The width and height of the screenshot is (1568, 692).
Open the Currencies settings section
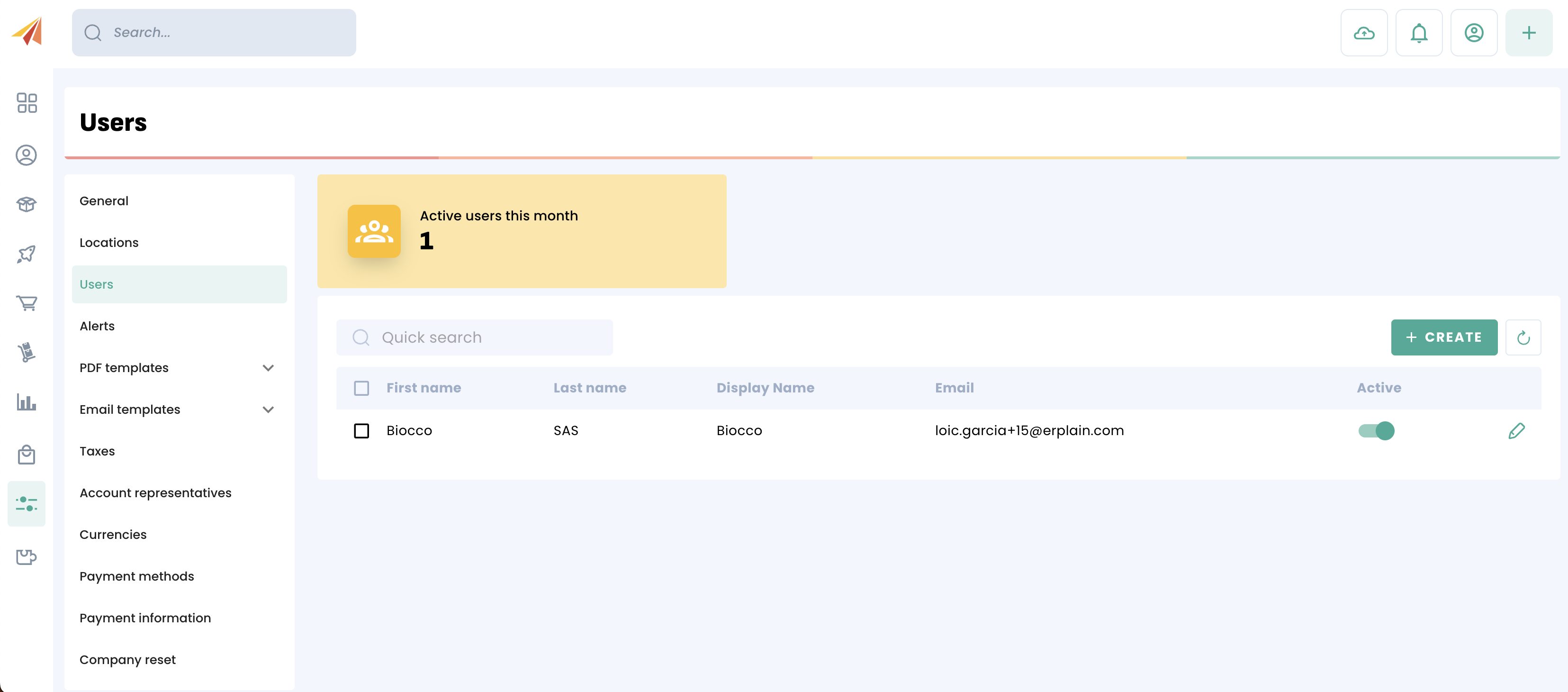tap(113, 534)
